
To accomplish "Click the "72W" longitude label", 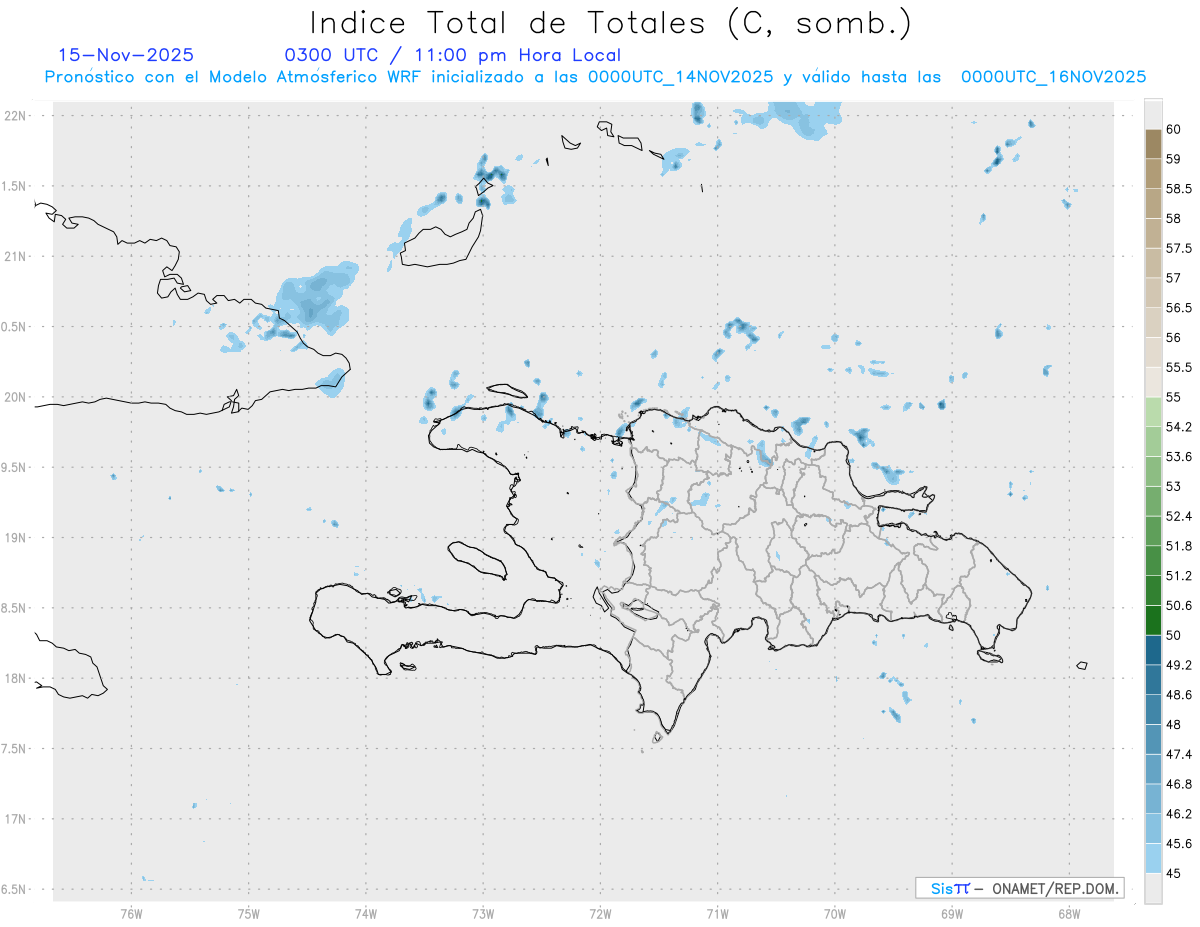I will point(601,913).
